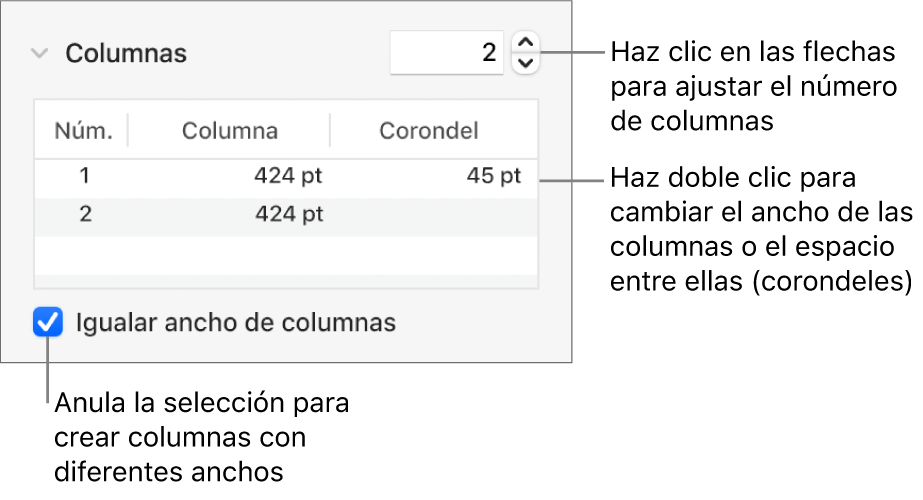Click the Núm. table header
This screenshot has height=500, width=923.
tap(83, 130)
